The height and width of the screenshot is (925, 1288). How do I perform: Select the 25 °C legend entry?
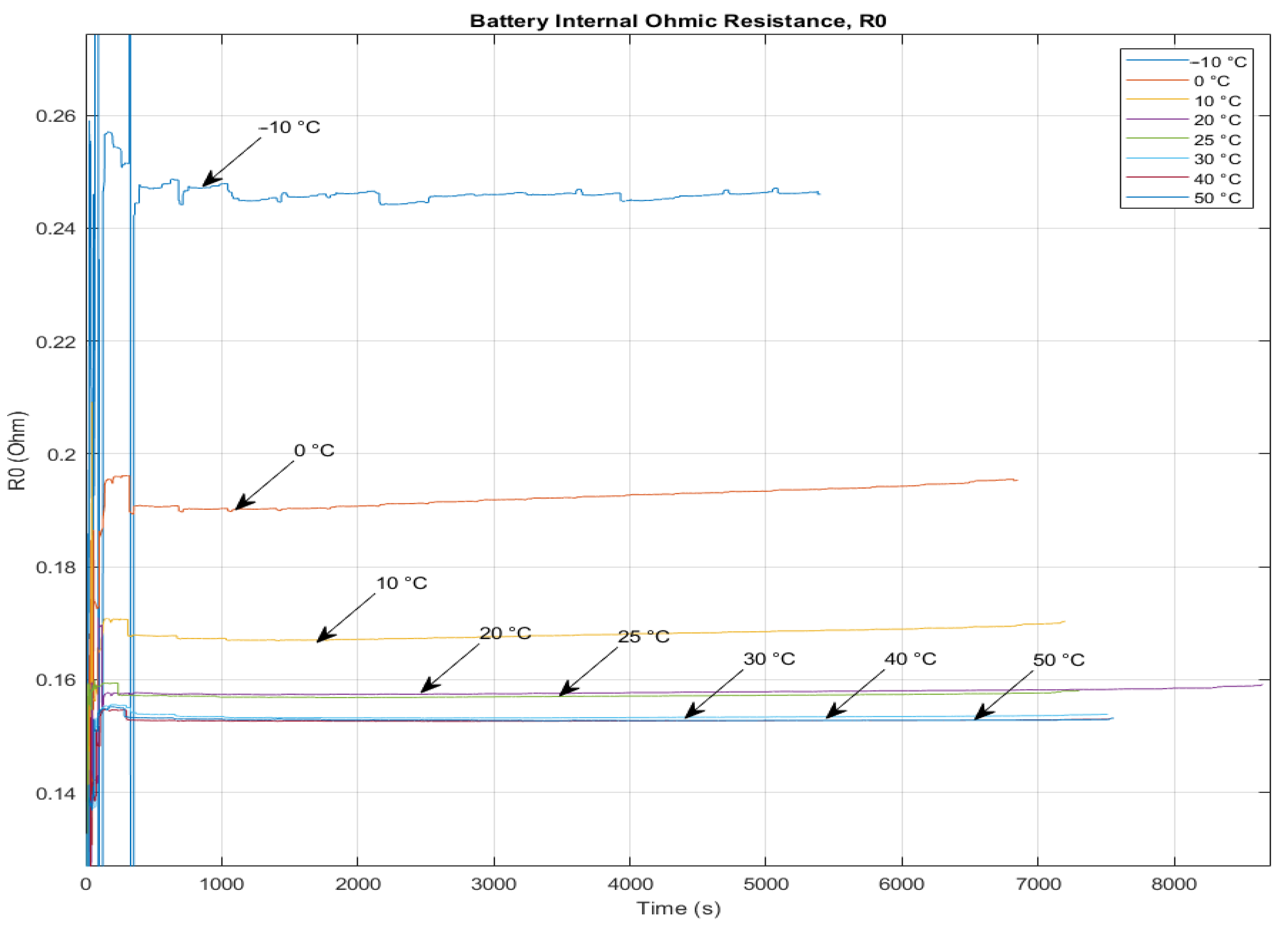click(x=1217, y=140)
